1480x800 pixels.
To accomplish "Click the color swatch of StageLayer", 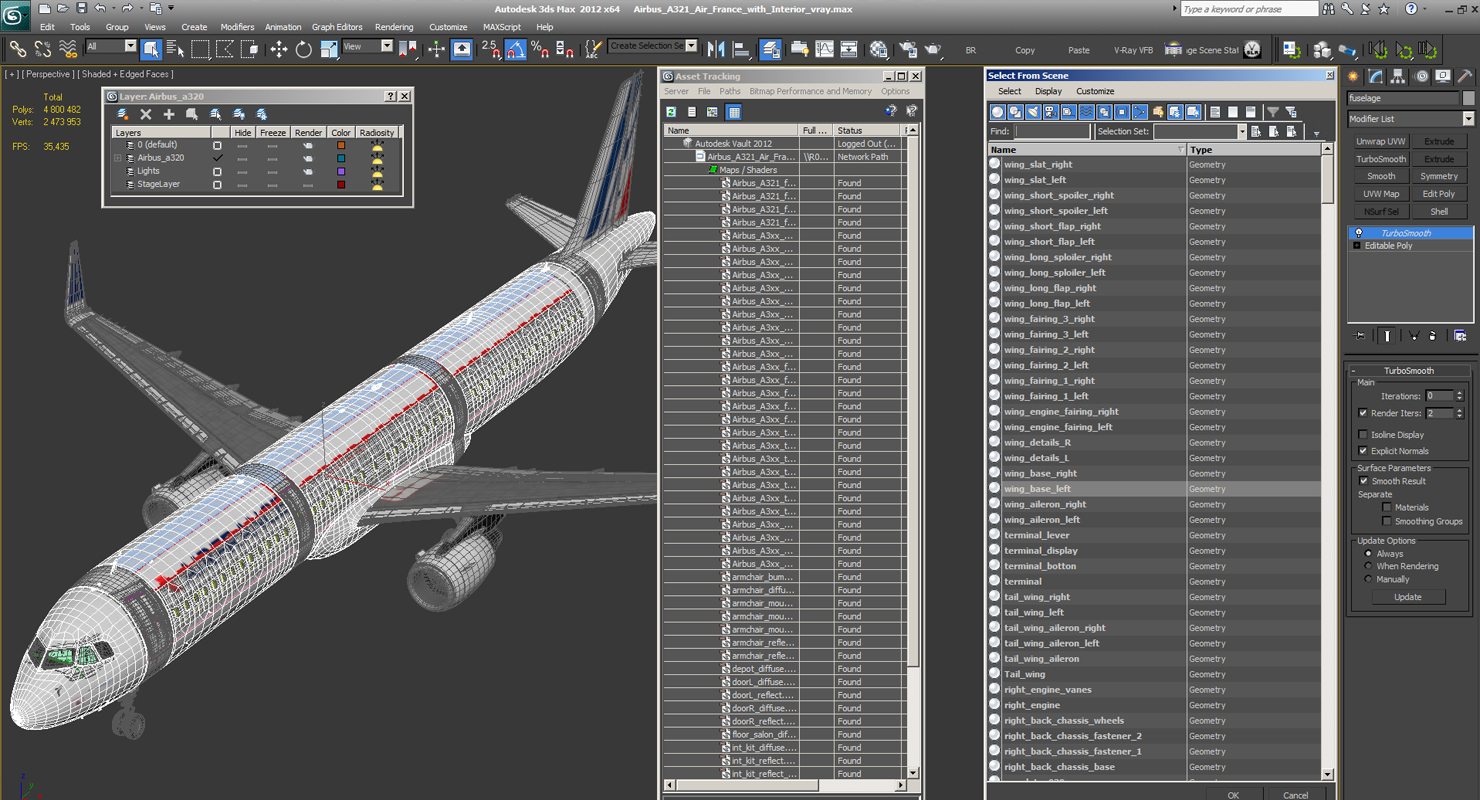I will [x=341, y=184].
